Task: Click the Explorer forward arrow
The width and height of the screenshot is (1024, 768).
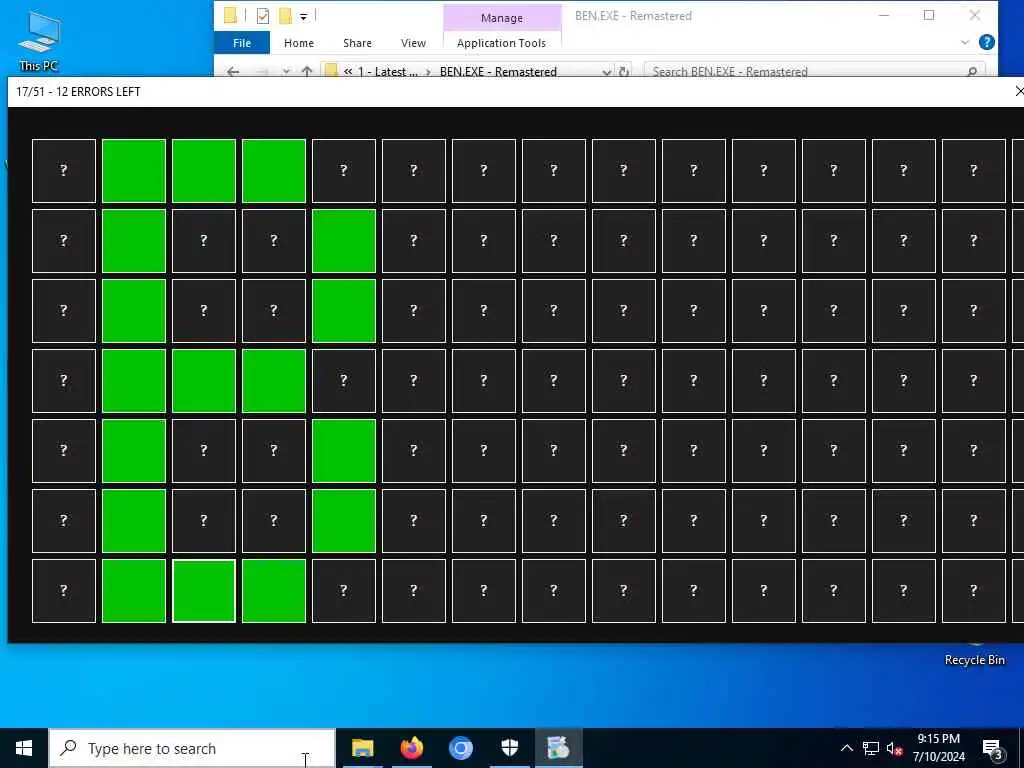Action: coord(262,71)
